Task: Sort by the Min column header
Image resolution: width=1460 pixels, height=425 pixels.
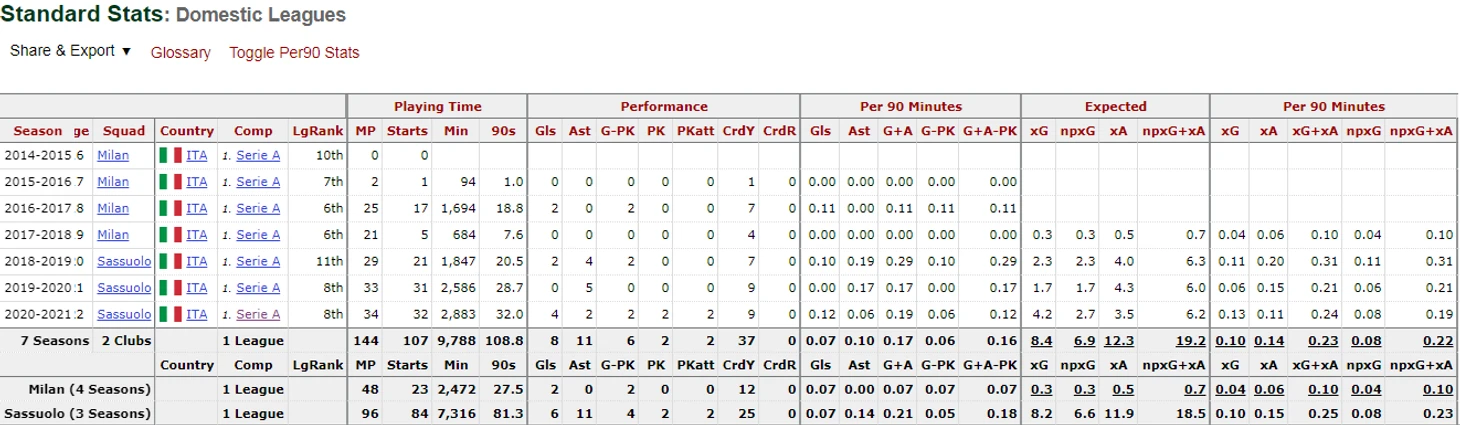Action: [x=456, y=131]
